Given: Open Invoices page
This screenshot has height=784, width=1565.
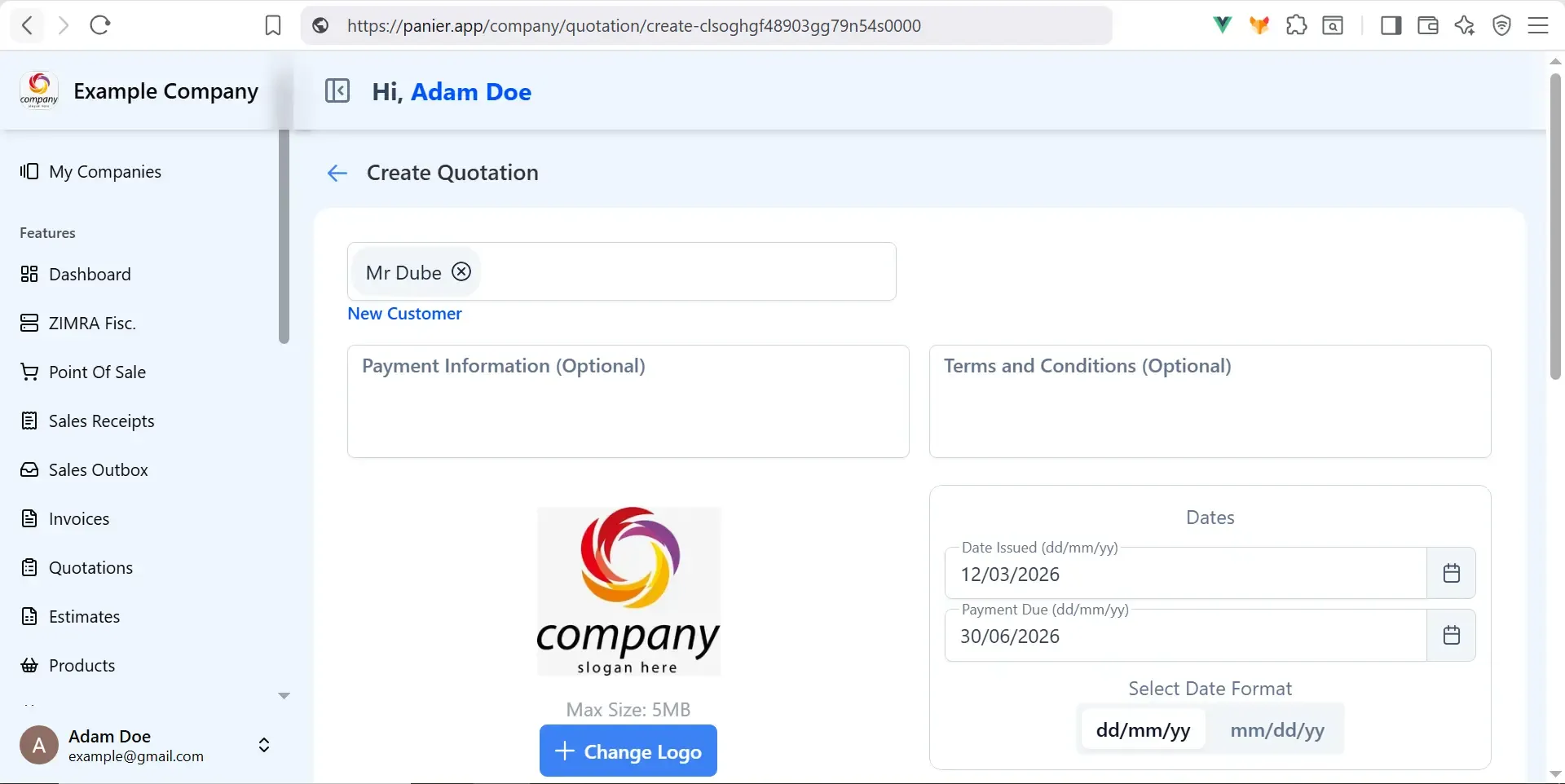Looking at the screenshot, I should [x=64, y=518].
